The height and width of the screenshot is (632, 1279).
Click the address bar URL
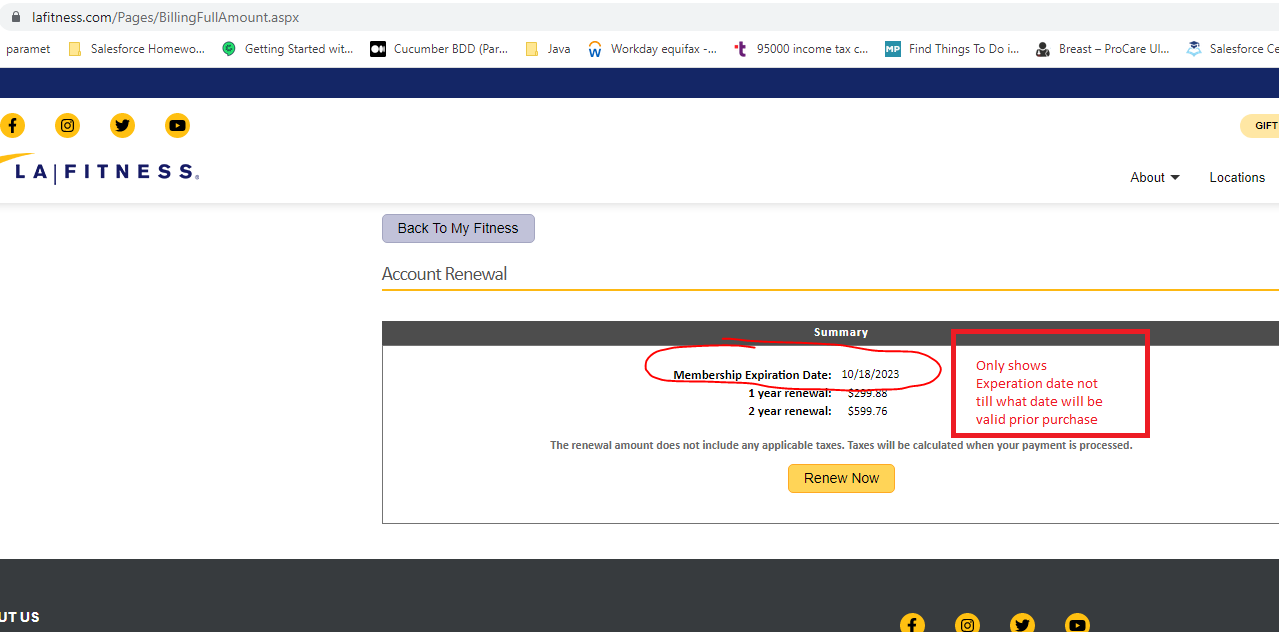point(165,17)
